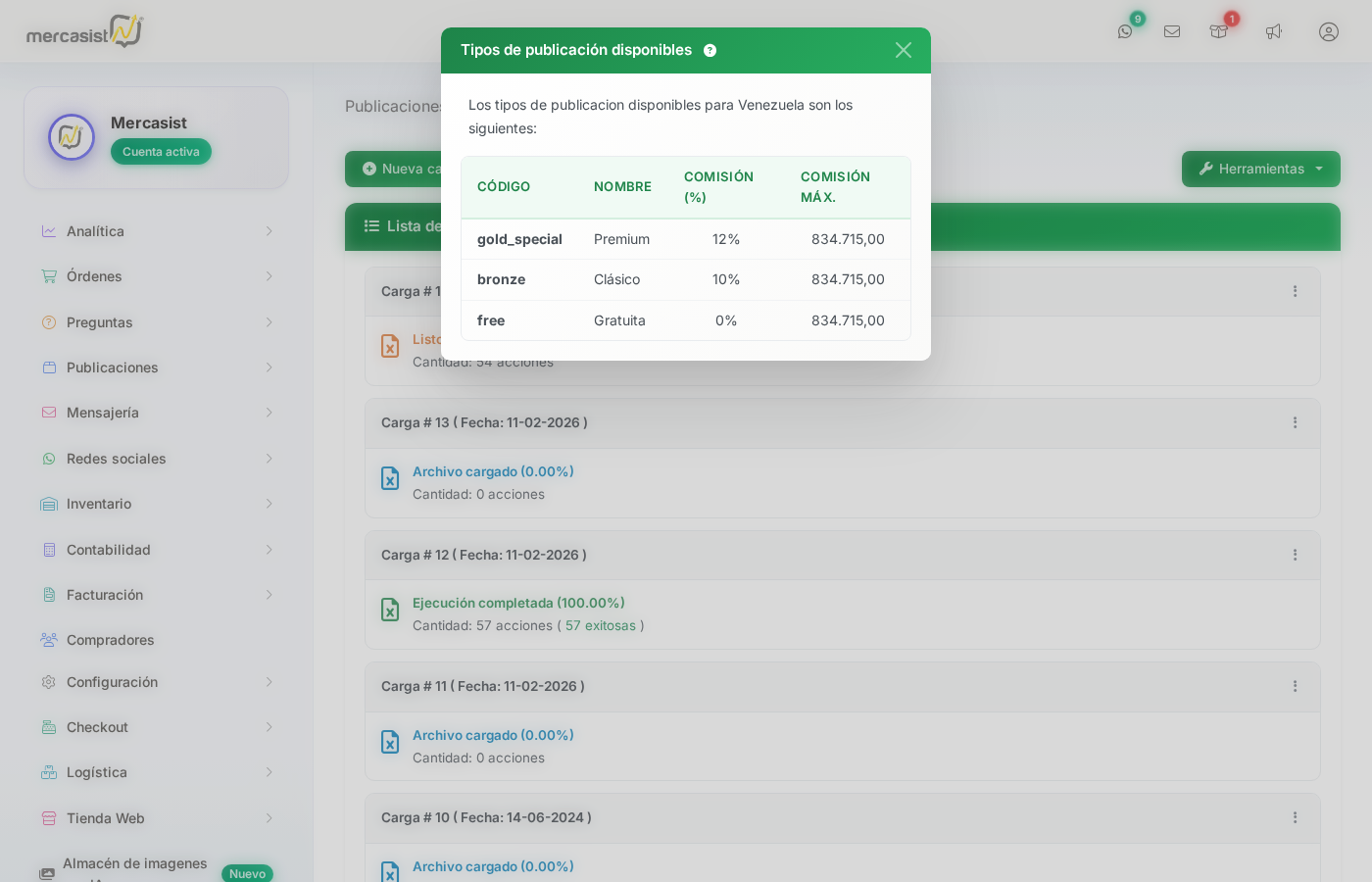Viewport: 1372px width, 882px height.
Task: Open options menu for Carga #13
Action: pos(1295,422)
